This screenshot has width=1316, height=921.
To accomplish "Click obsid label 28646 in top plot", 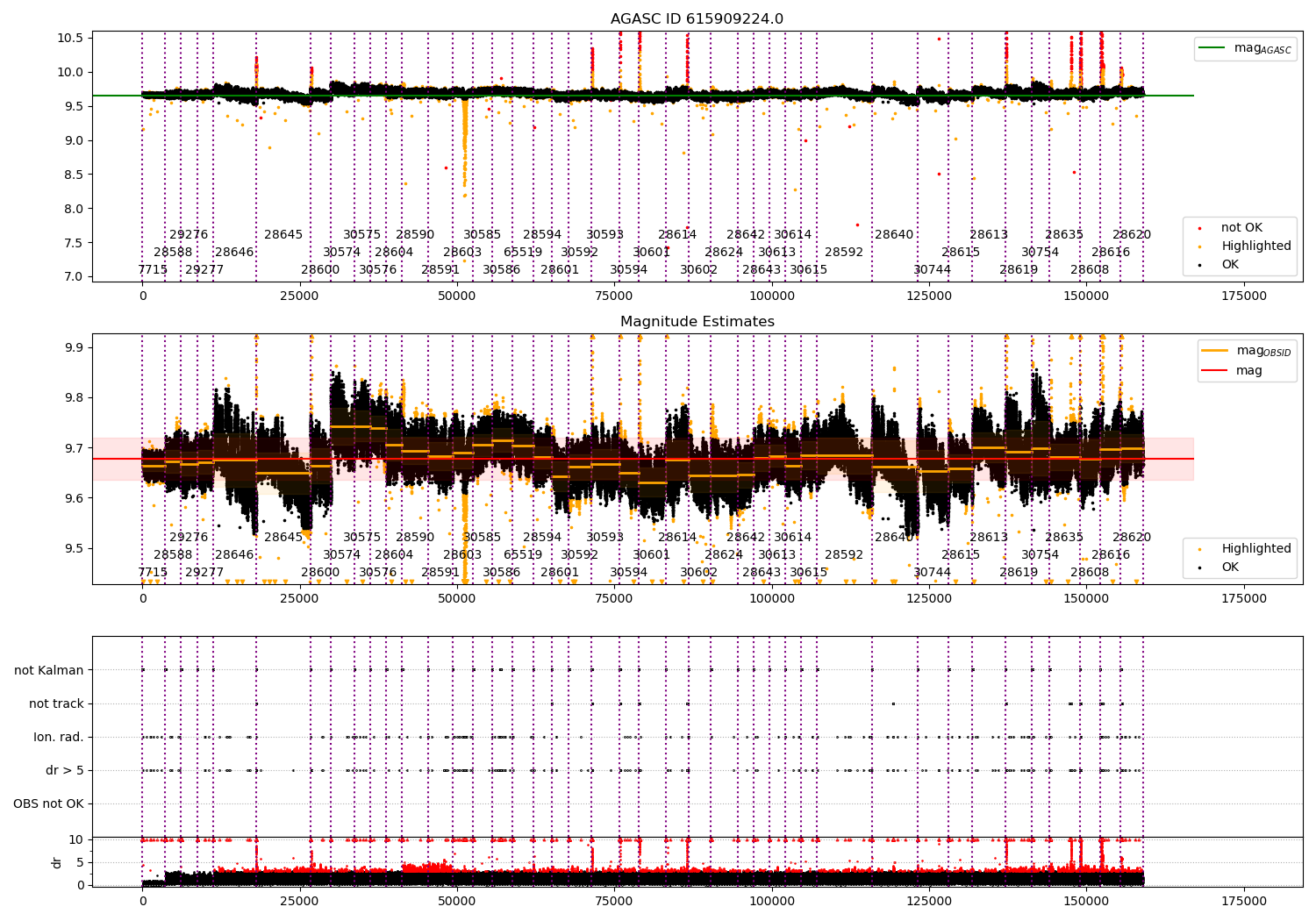I will pyautogui.click(x=234, y=253).
